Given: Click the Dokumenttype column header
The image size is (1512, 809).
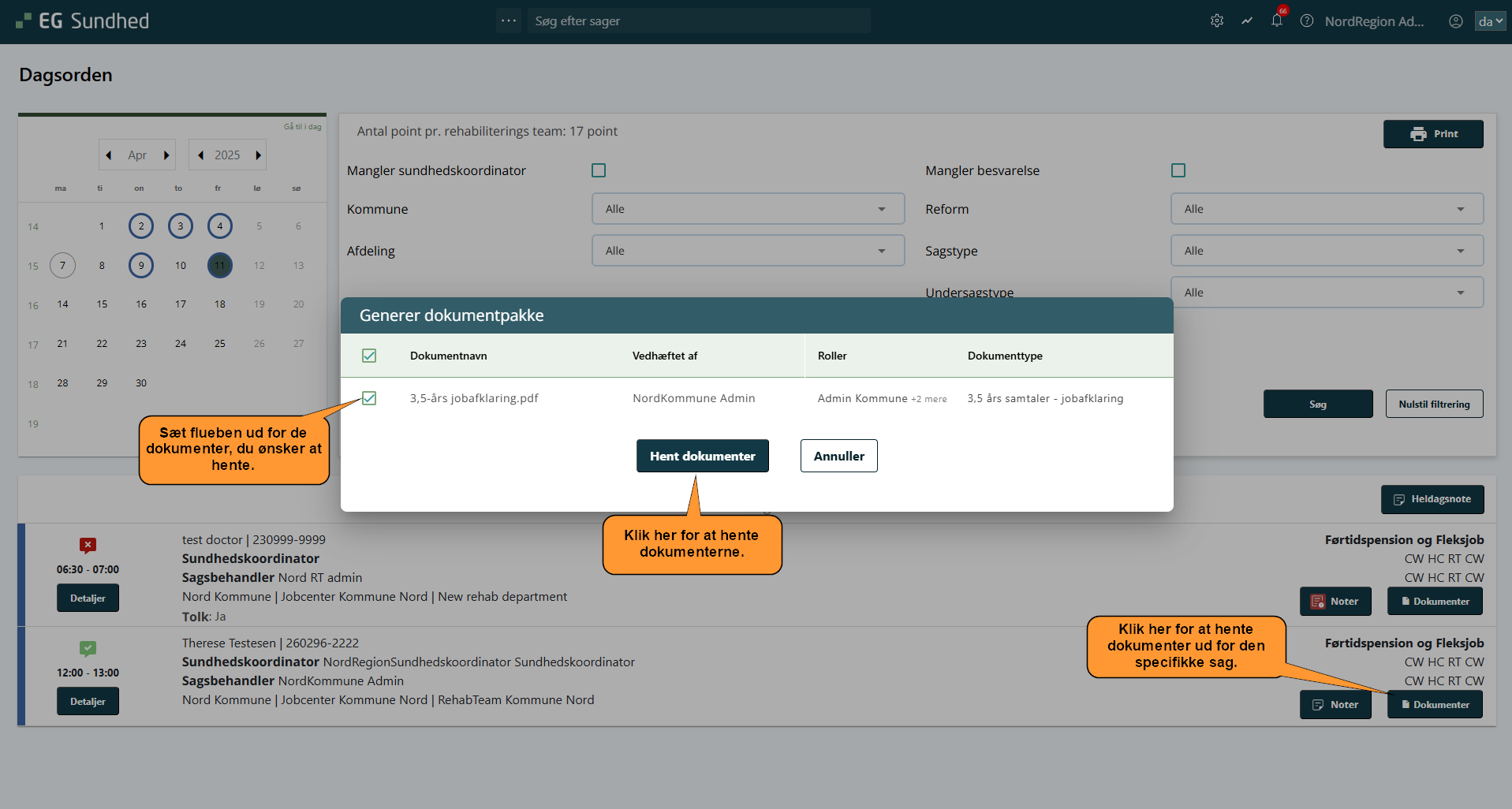Looking at the screenshot, I should (1005, 356).
